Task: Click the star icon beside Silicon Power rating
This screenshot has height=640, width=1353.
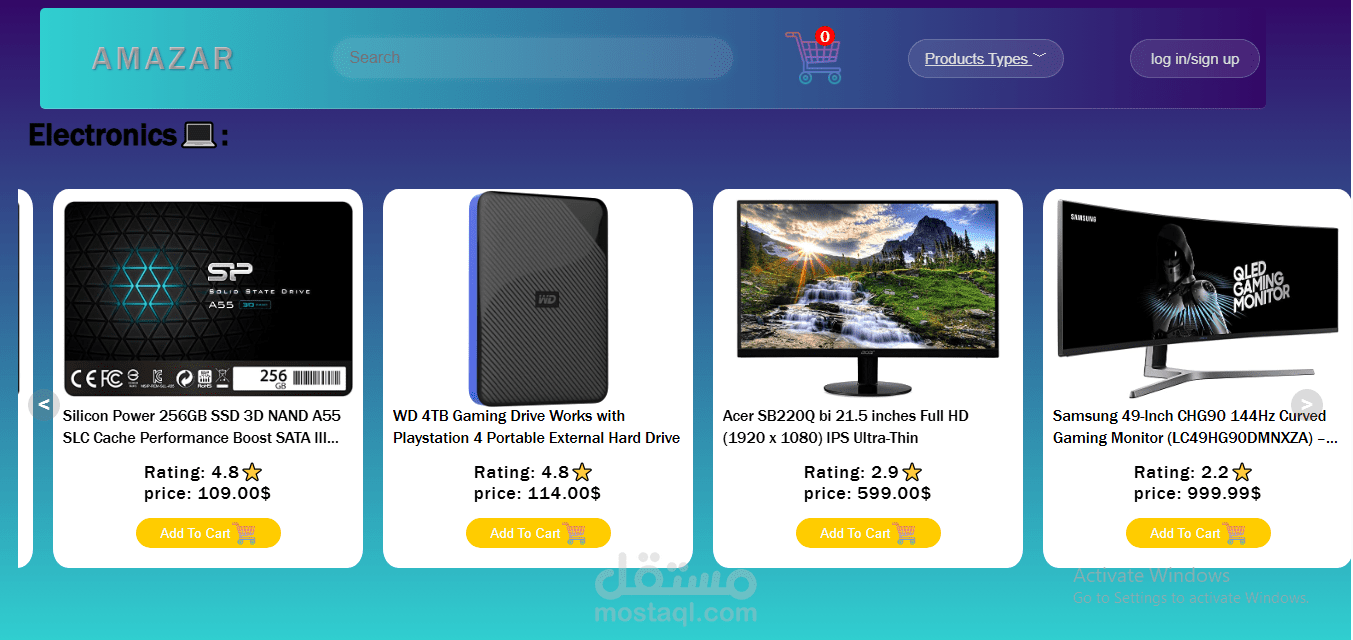Action: [252, 472]
